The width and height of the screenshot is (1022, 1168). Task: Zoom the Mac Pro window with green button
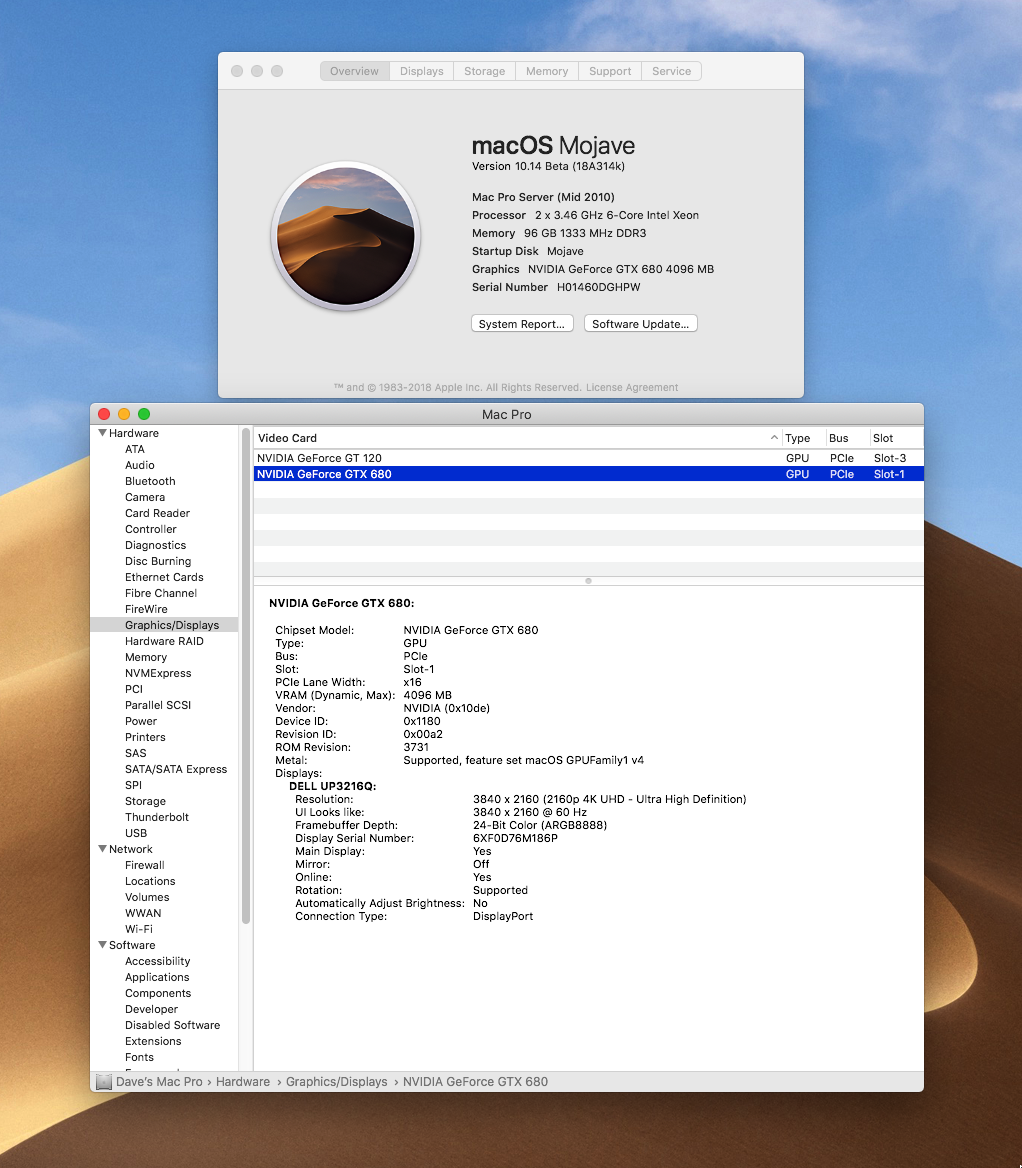144,414
